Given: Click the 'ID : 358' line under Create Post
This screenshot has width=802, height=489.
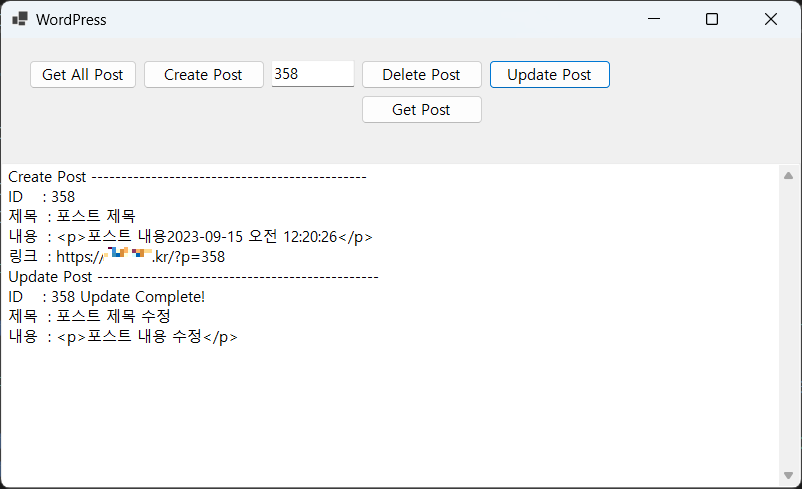Looking at the screenshot, I should tap(41, 197).
